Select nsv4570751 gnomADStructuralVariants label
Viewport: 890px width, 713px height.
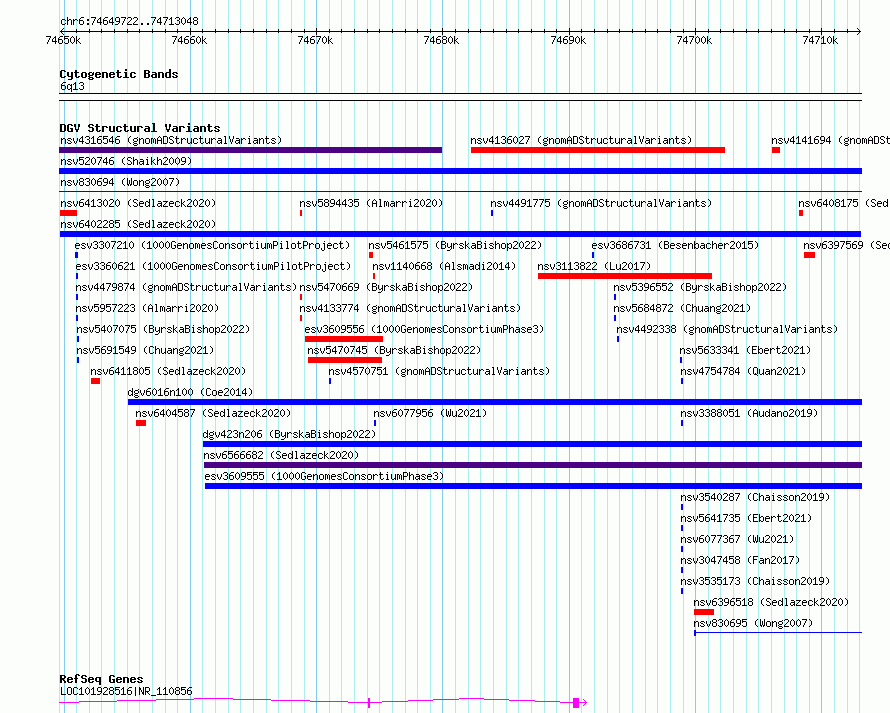pyautogui.click(x=439, y=371)
